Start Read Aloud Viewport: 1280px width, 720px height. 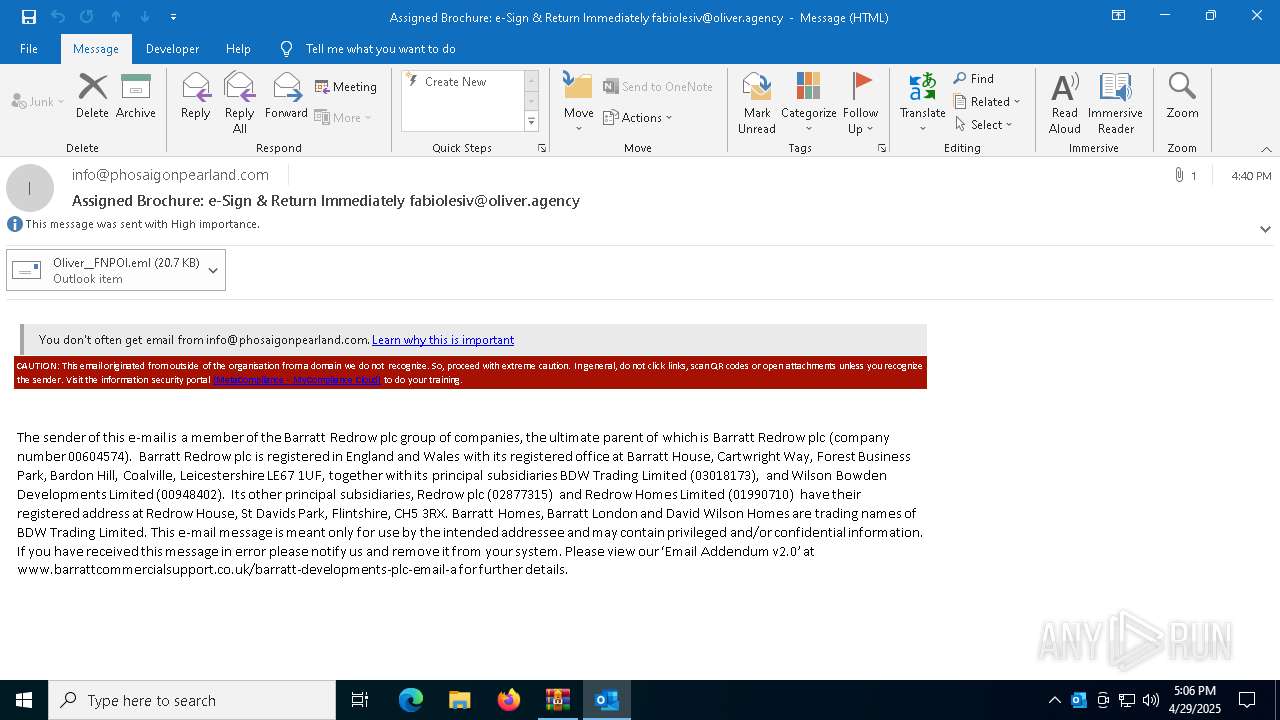[x=1065, y=103]
